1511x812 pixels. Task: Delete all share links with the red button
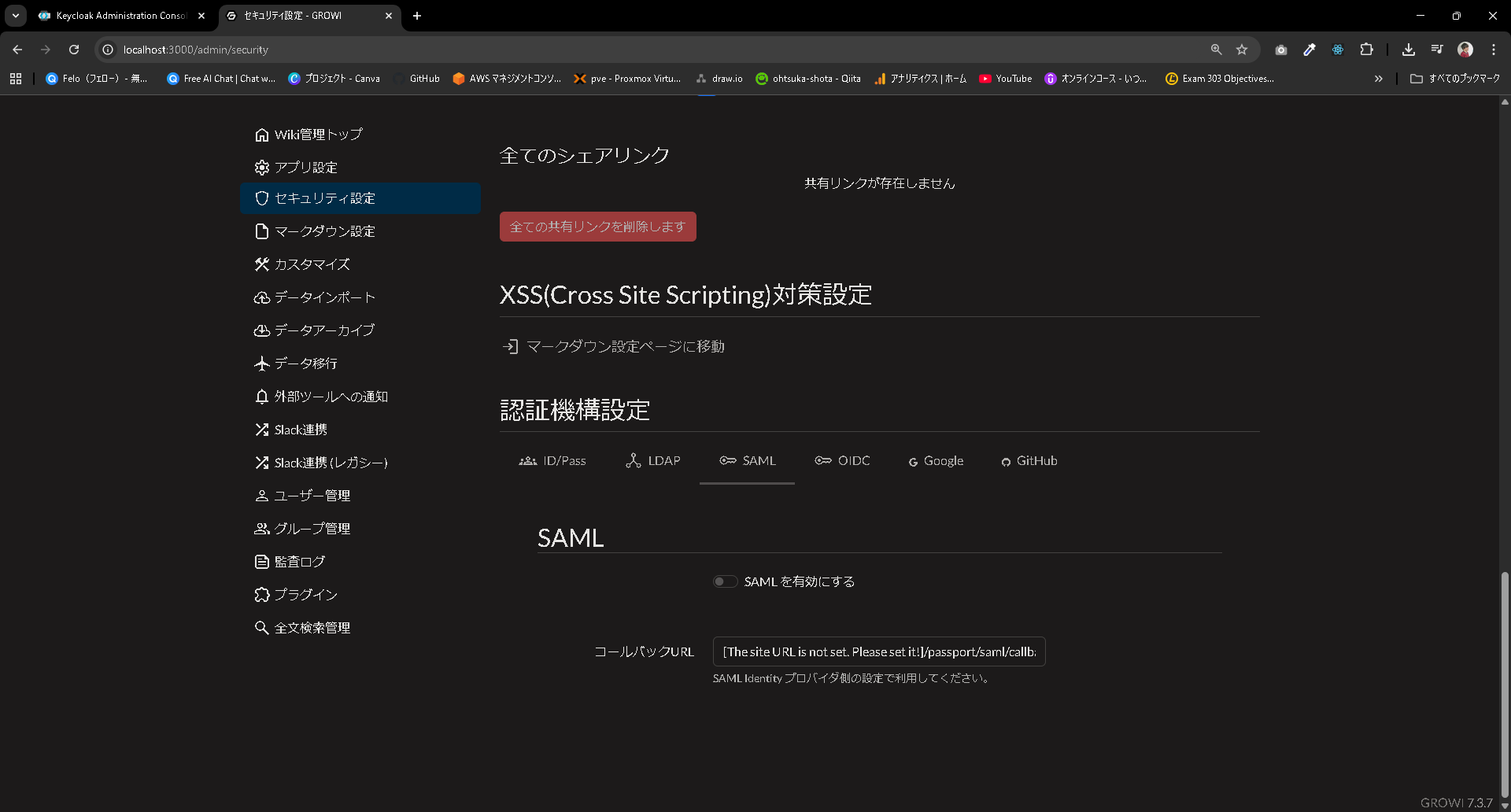598,227
